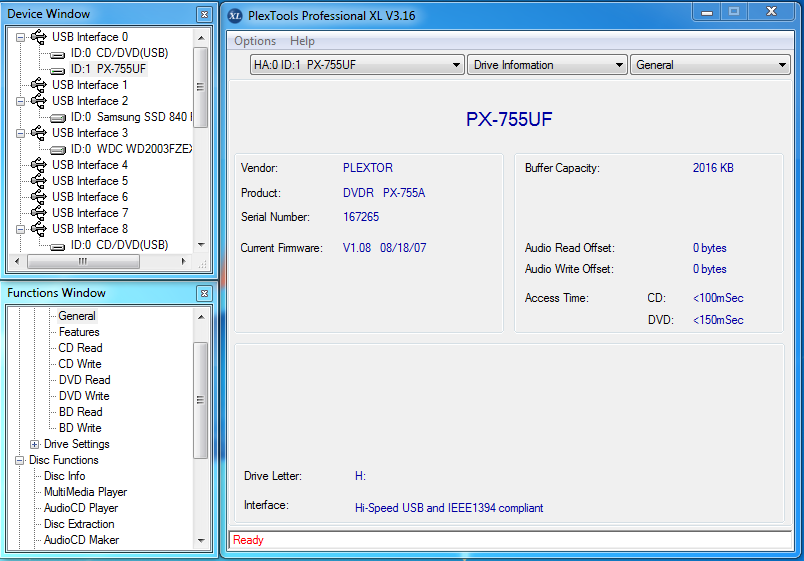Open the General page dropdown
This screenshot has height=561, width=804.
click(x=710, y=65)
